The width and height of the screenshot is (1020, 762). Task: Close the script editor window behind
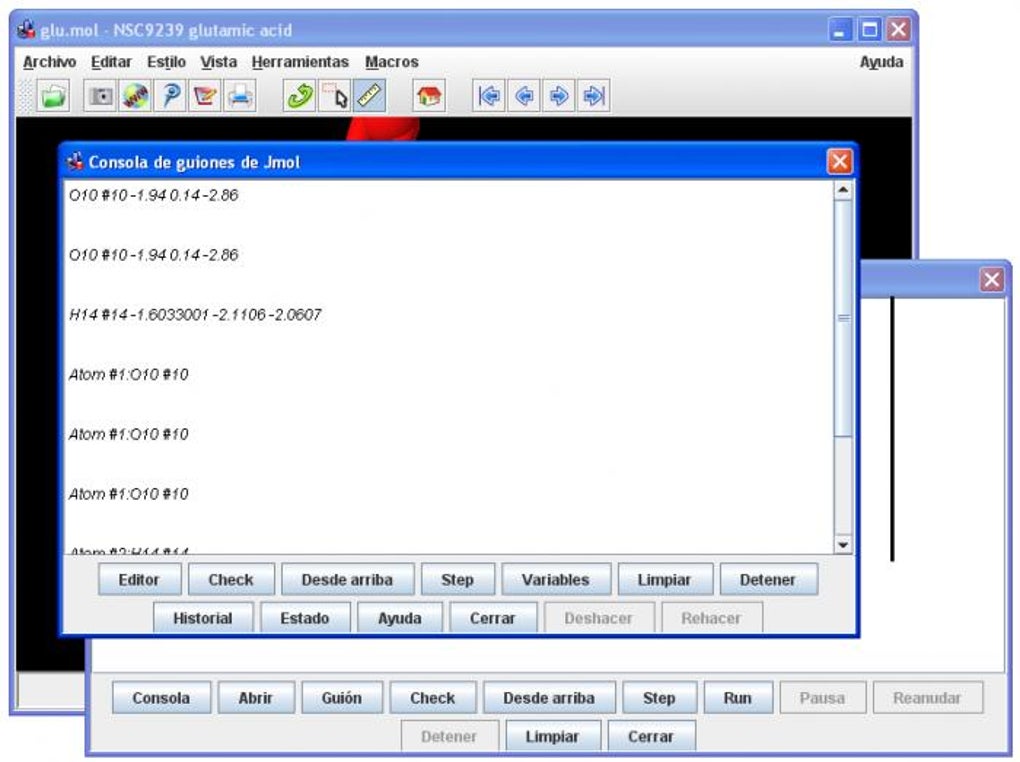coord(992,280)
